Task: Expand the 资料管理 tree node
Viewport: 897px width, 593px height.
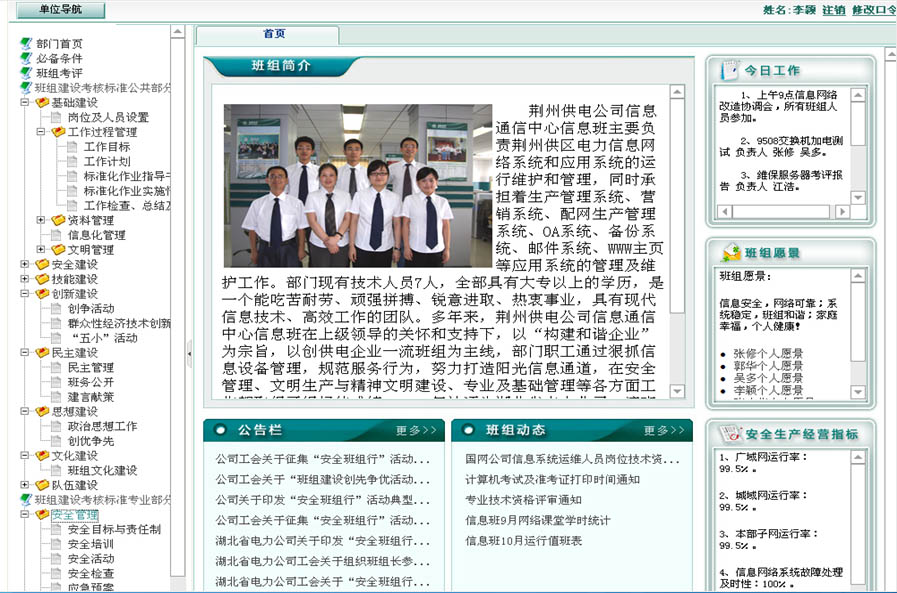Action: click(x=41, y=221)
